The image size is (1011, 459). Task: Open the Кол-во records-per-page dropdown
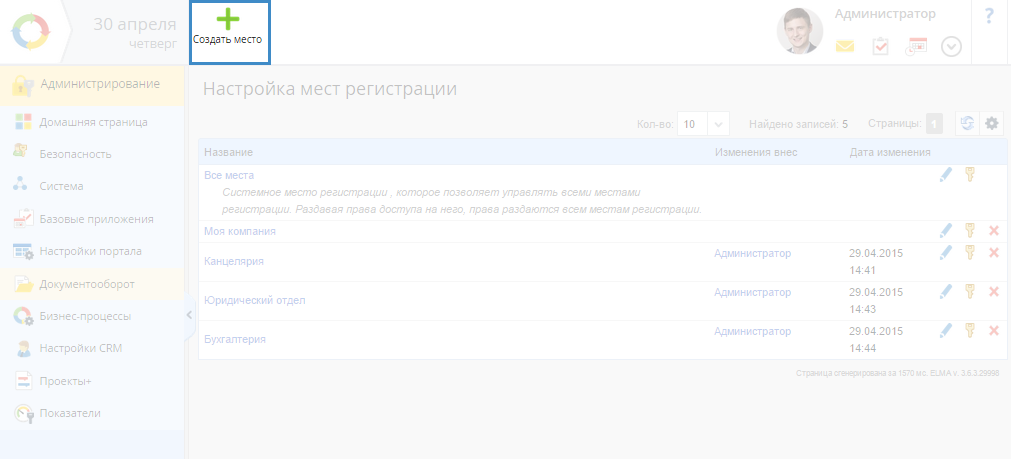tap(718, 124)
